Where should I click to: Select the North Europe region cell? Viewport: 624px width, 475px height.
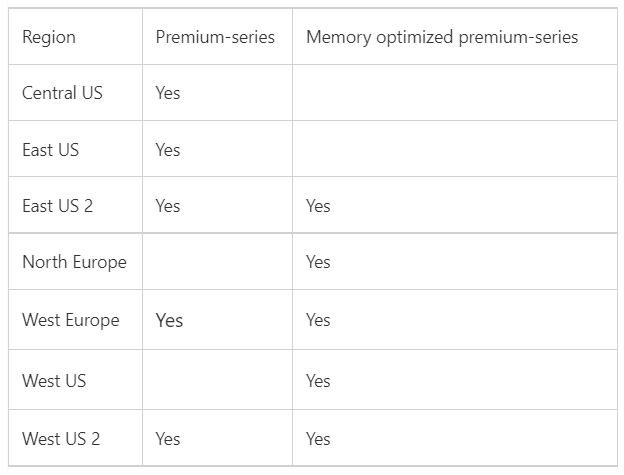[74, 262]
